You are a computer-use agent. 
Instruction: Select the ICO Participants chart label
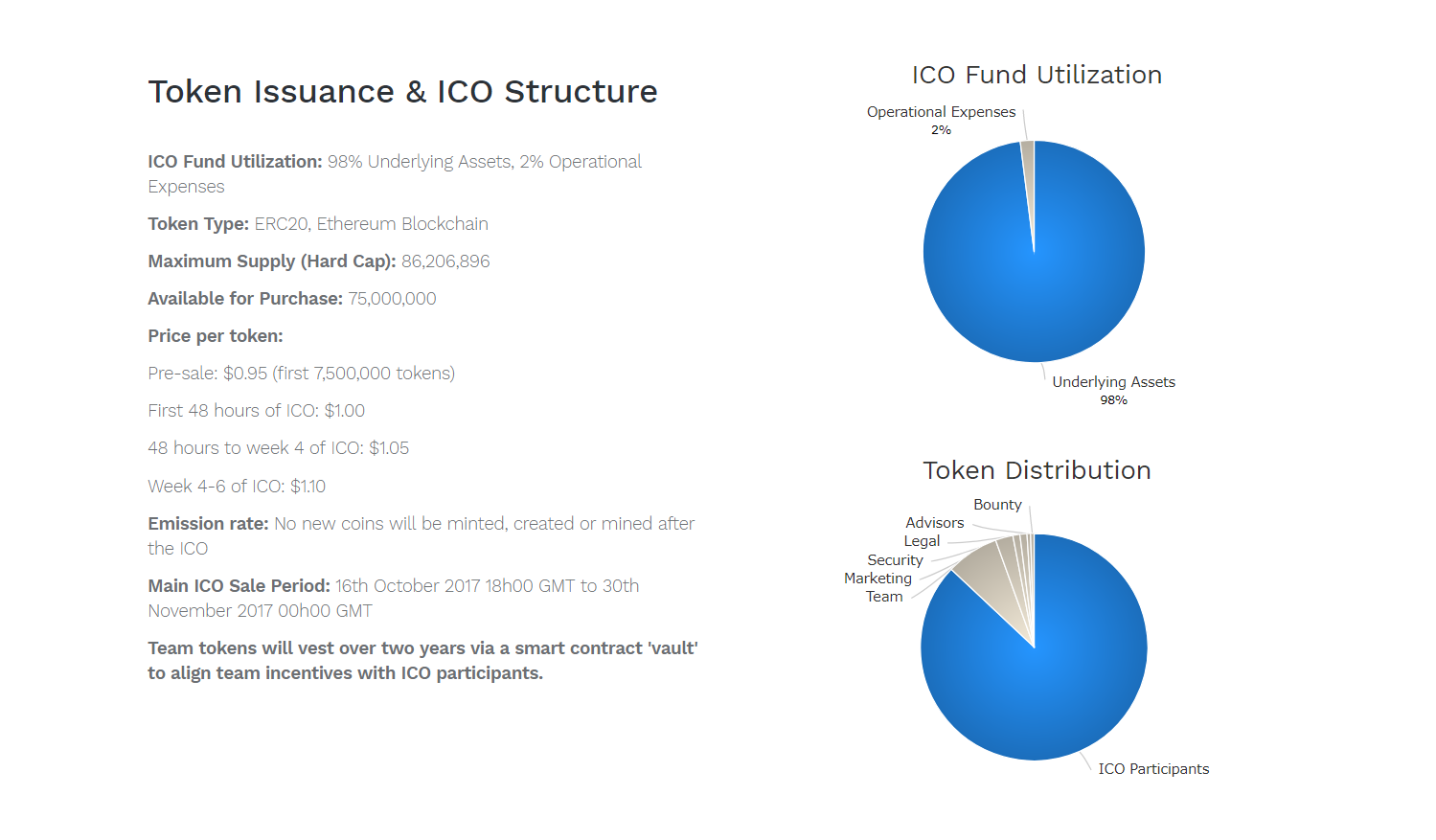pos(1153,769)
